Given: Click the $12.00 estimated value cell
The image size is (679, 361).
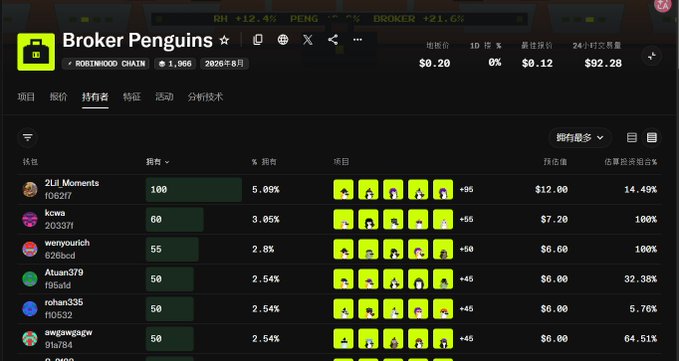Looking at the screenshot, I should 551,190.
